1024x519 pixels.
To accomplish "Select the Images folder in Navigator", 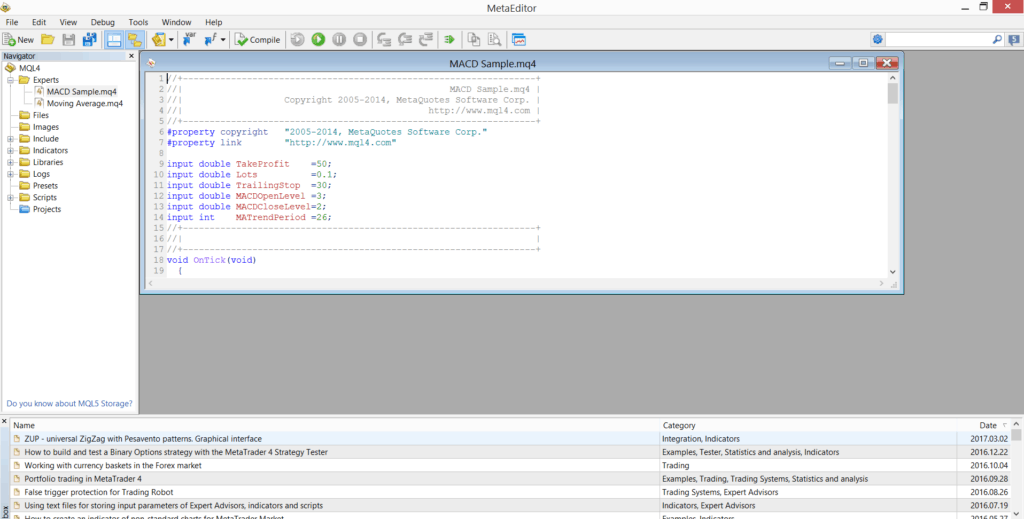I will [46, 127].
